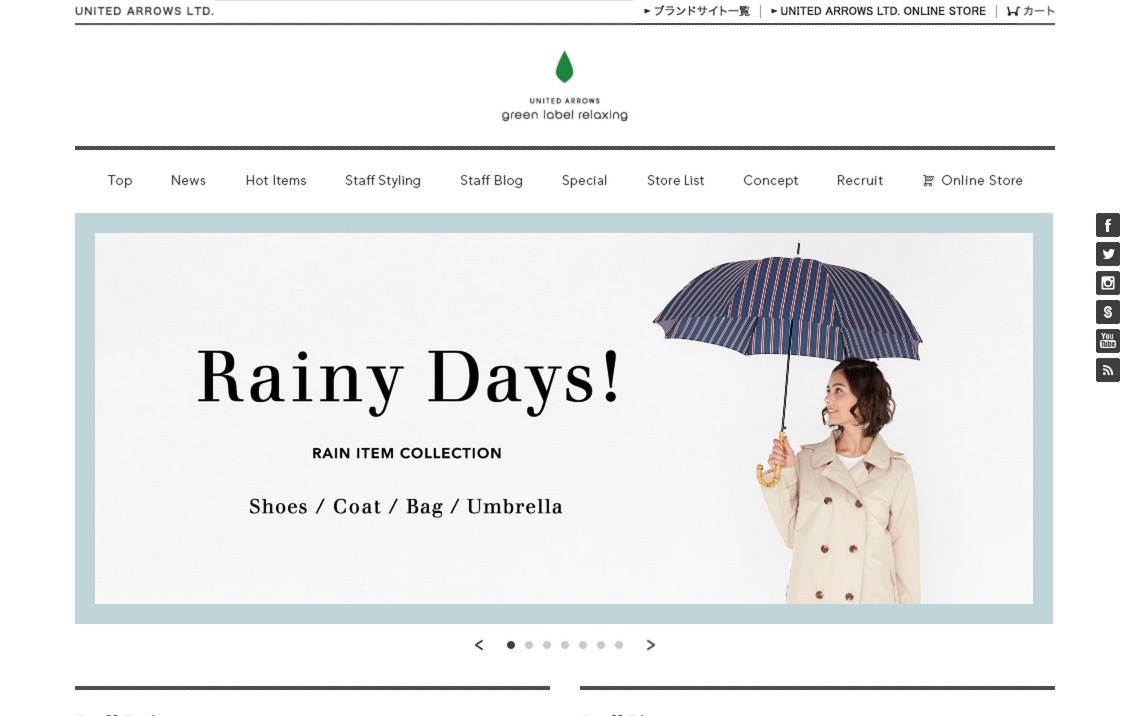Click the S-shaped social icon below Instagram
Image resolution: width=1130 pixels, height=716 pixels.
click(x=1108, y=312)
